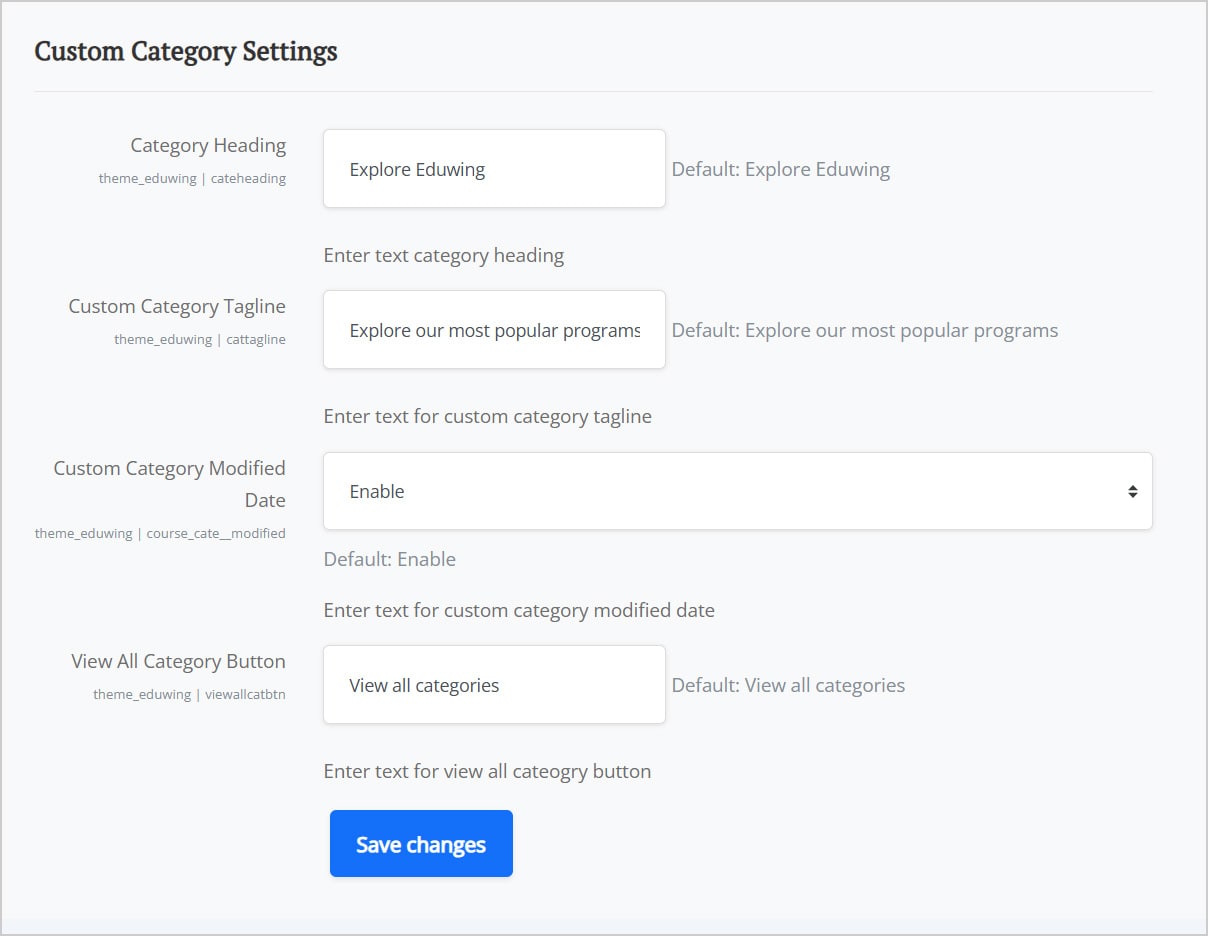
Task: Click the dropdown stepper arrows beside Enable
Action: [1133, 491]
